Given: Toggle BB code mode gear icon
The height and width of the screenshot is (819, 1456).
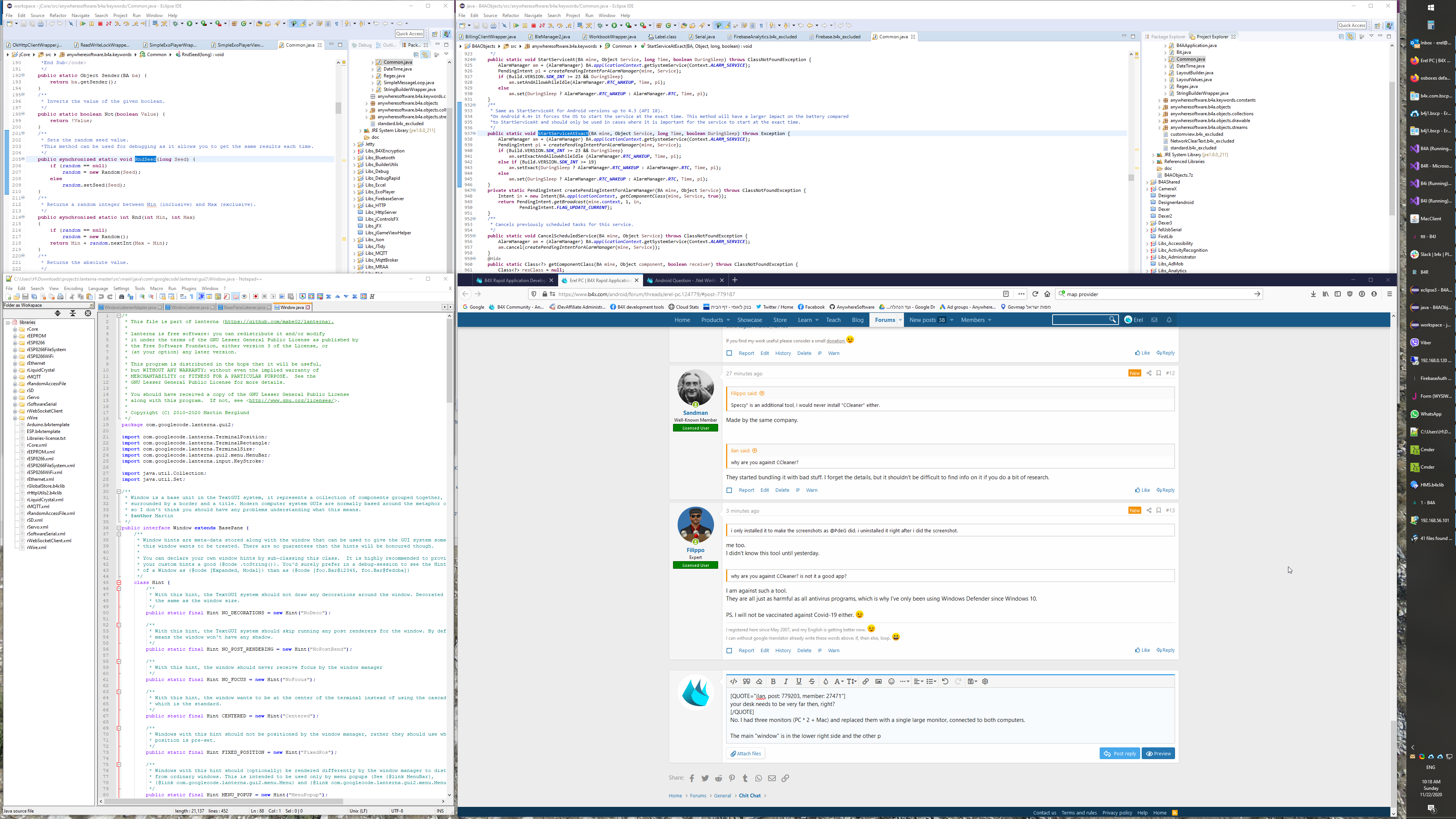Looking at the screenshot, I should (985, 682).
